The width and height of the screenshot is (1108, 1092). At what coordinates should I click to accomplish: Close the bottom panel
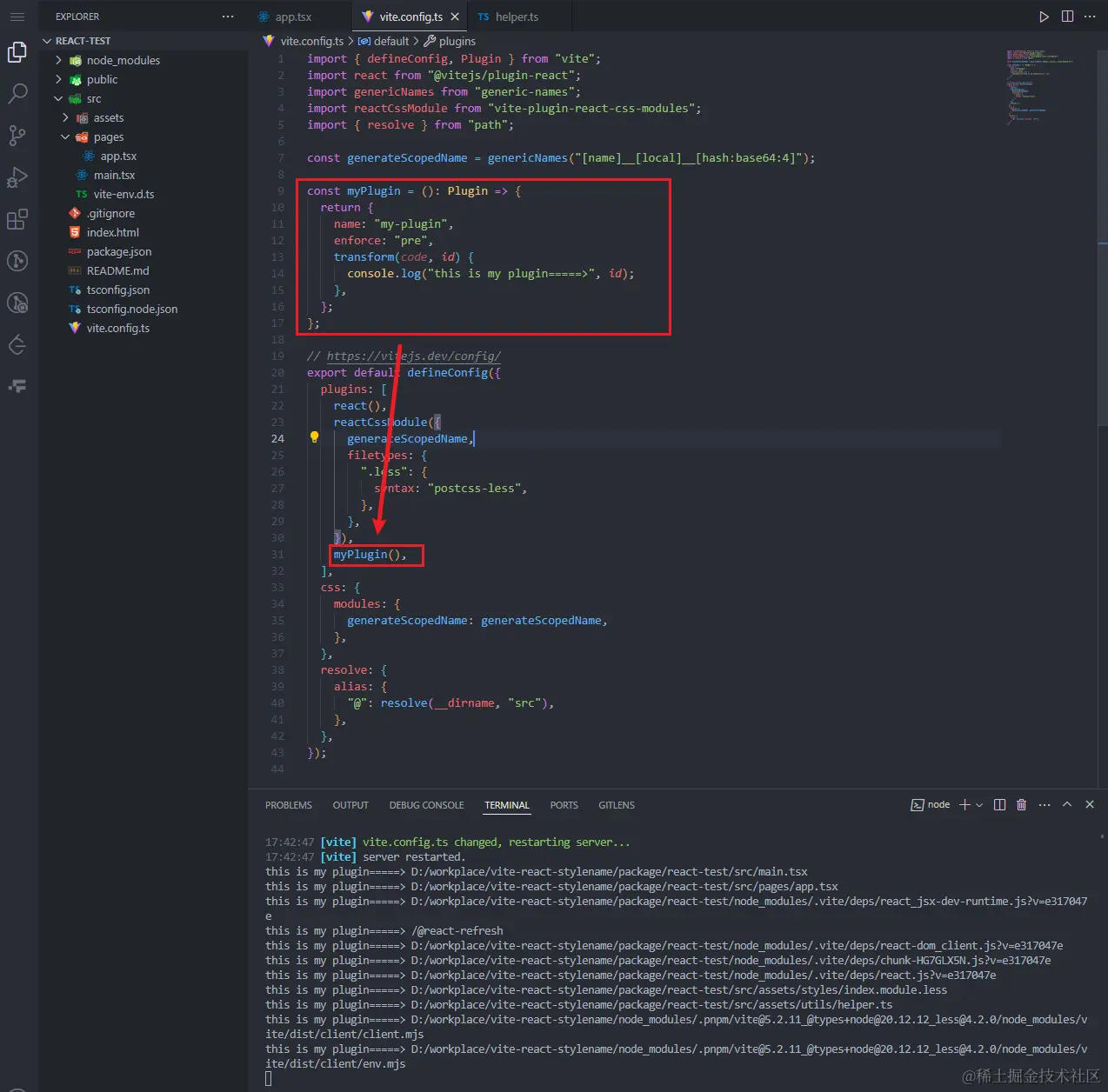click(x=1090, y=805)
